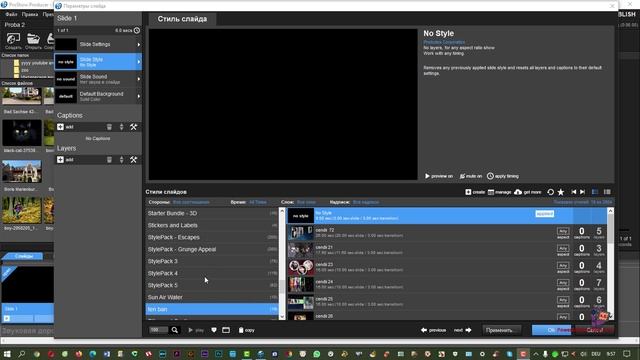Click the apply timing clock icon
The height and width of the screenshot is (360, 640).
click(x=490, y=176)
